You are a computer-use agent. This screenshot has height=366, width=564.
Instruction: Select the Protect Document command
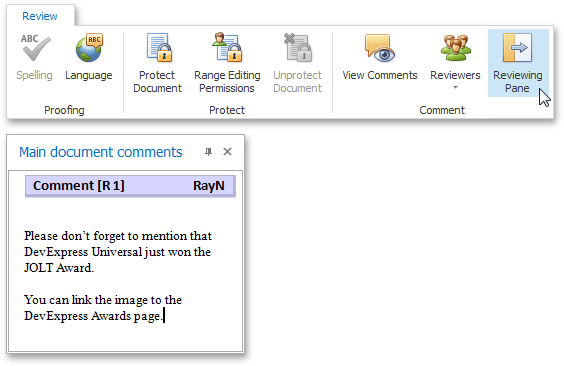(x=157, y=63)
